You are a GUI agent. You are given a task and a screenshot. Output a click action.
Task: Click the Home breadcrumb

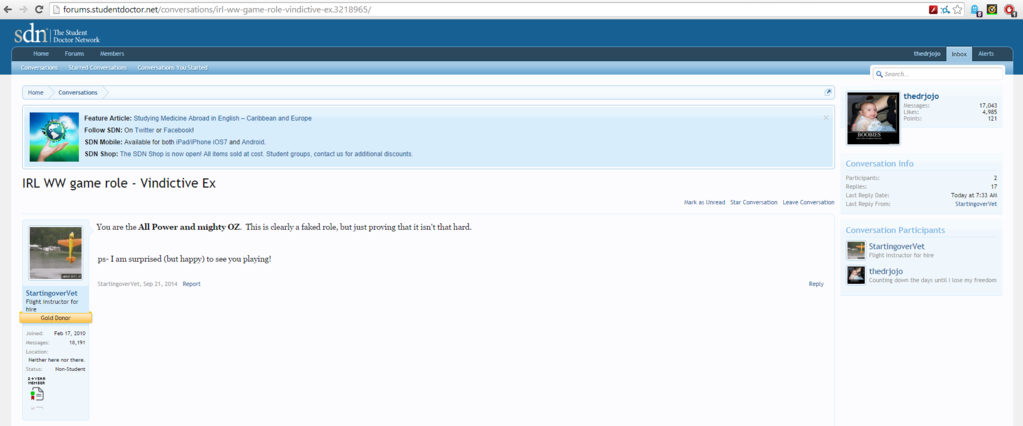click(36, 93)
